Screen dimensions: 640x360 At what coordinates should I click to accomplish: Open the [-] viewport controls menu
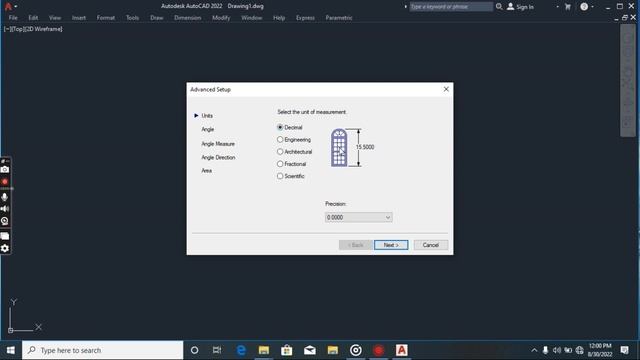[7, 29]
